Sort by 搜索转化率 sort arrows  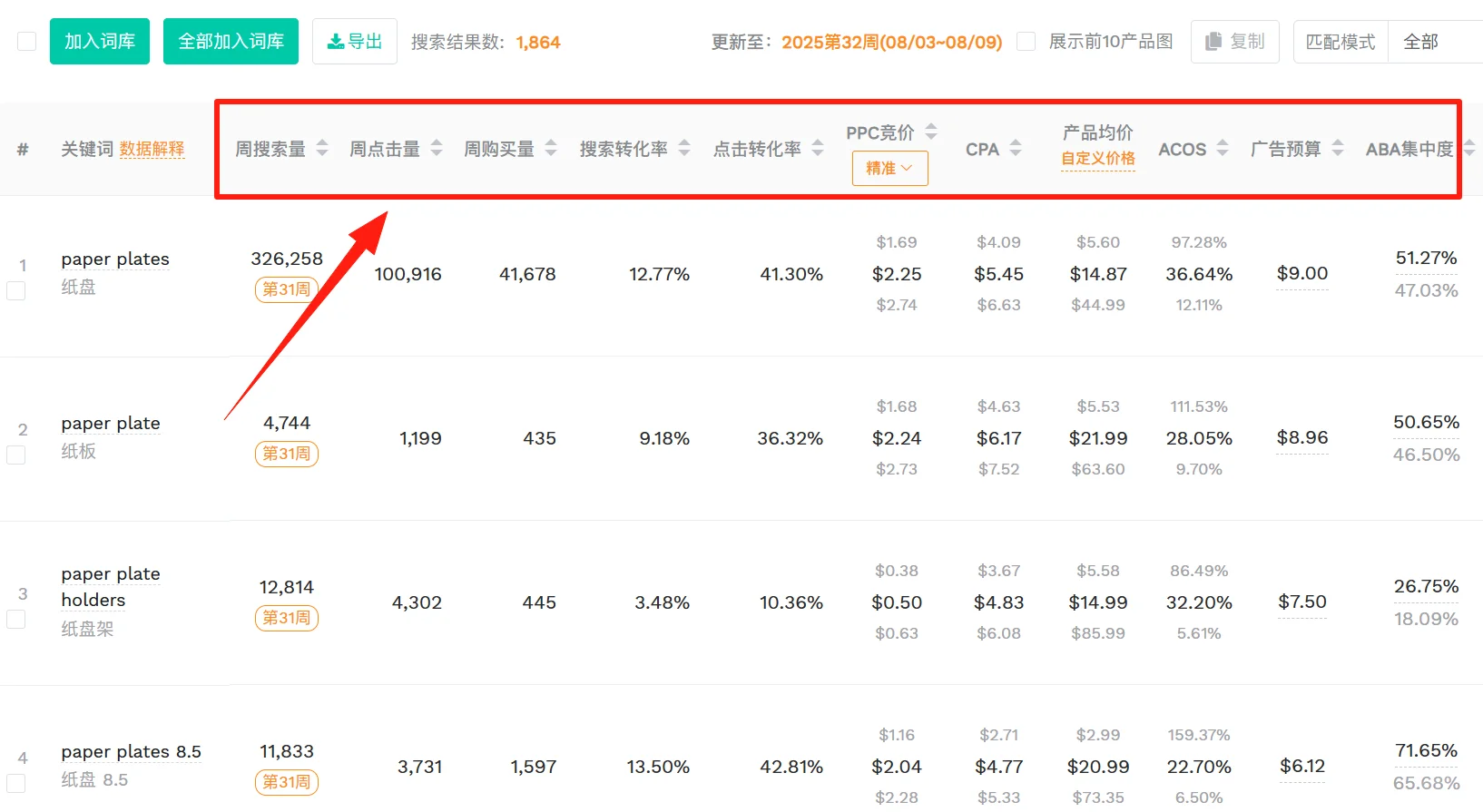click(684, 148)
